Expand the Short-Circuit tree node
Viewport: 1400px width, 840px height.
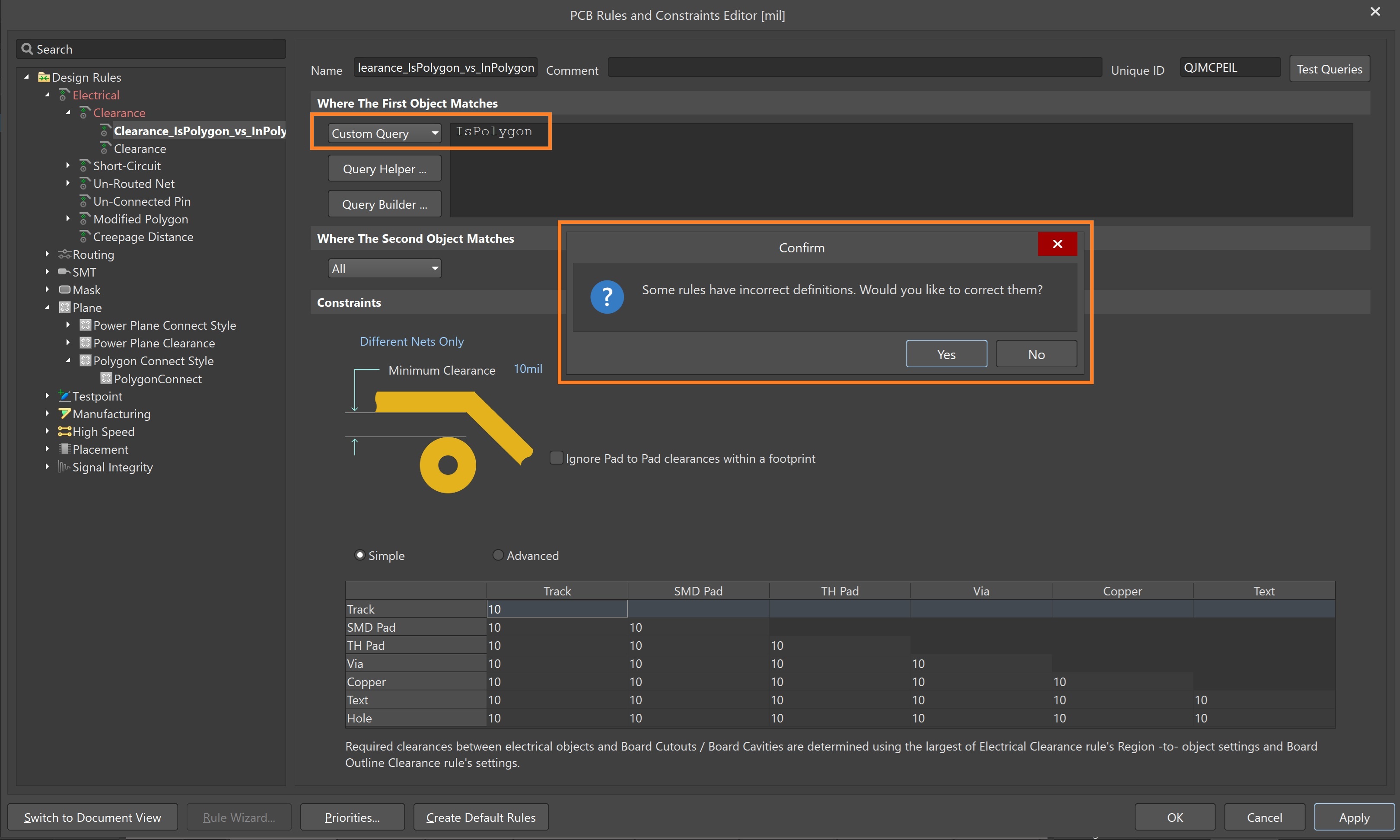pos(68,166)
